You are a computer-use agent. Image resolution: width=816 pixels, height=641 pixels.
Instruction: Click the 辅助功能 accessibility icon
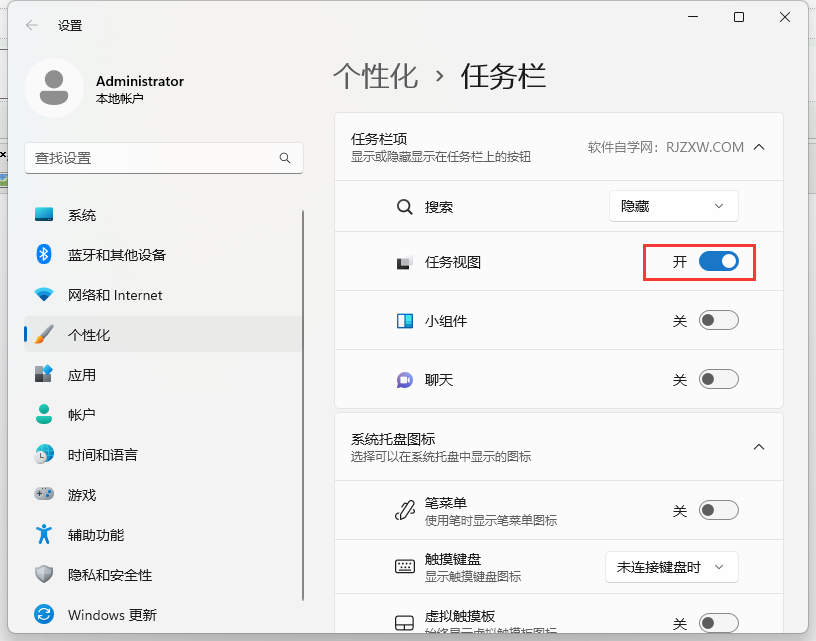pos(43,534)
